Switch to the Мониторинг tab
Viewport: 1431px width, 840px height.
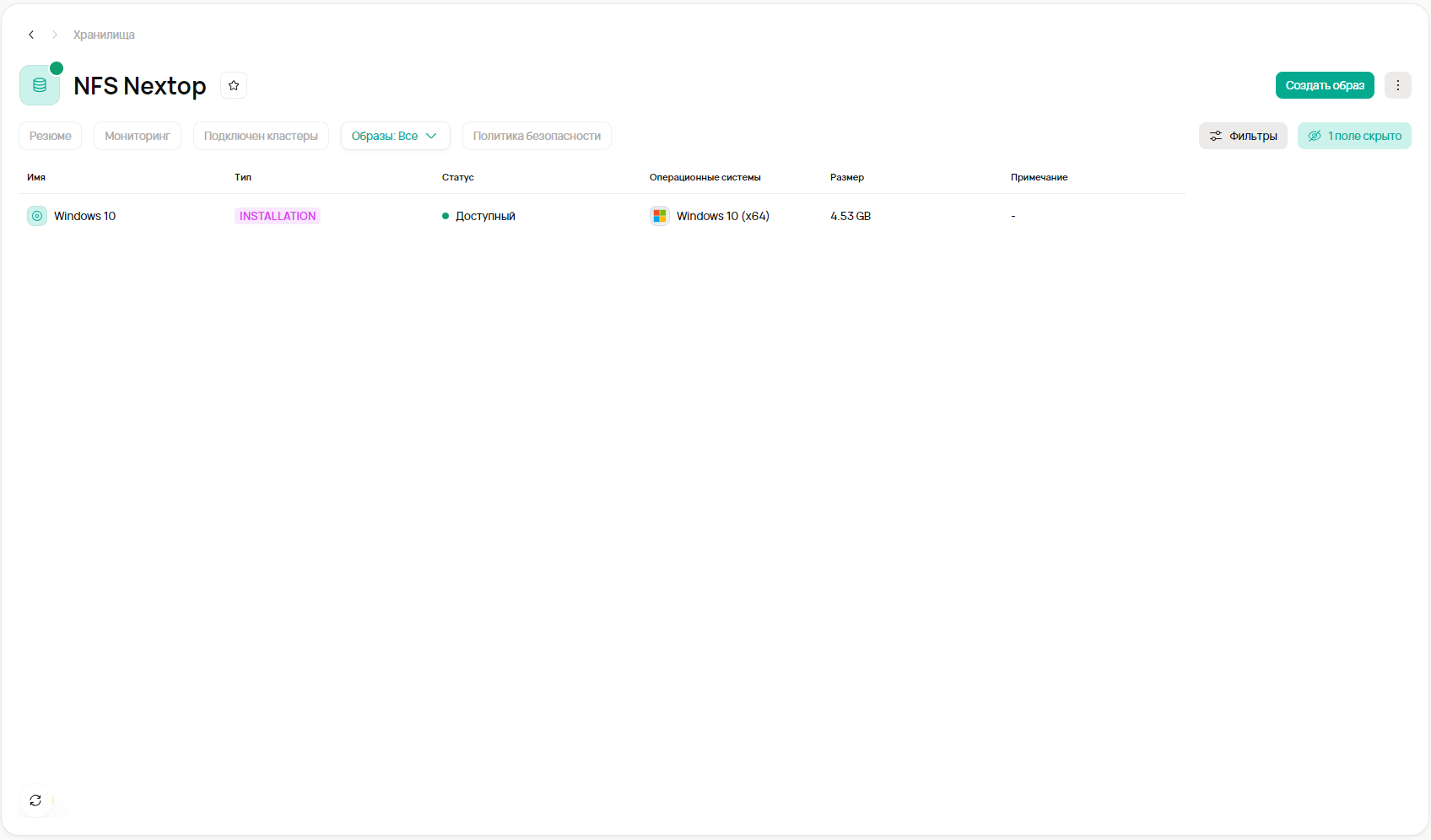pos(138,136)
